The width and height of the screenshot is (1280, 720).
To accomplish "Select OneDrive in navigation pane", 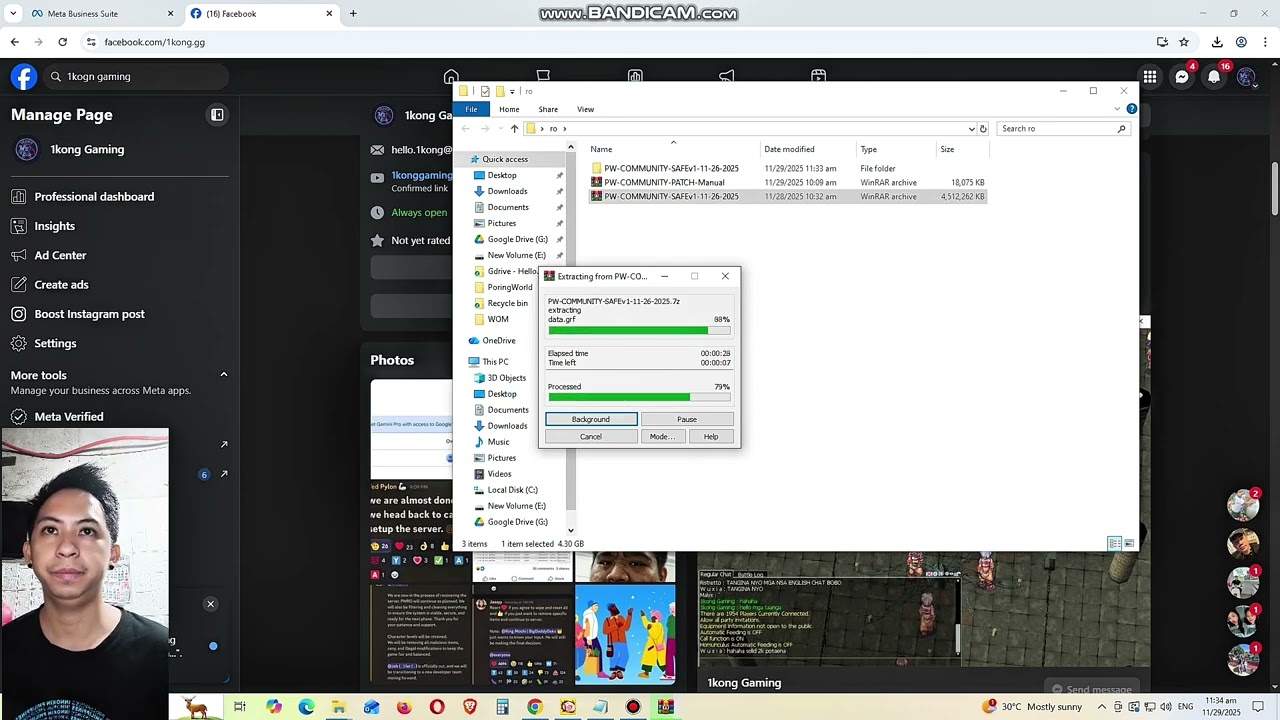I will pyautogui.click(x=499, y=341).
